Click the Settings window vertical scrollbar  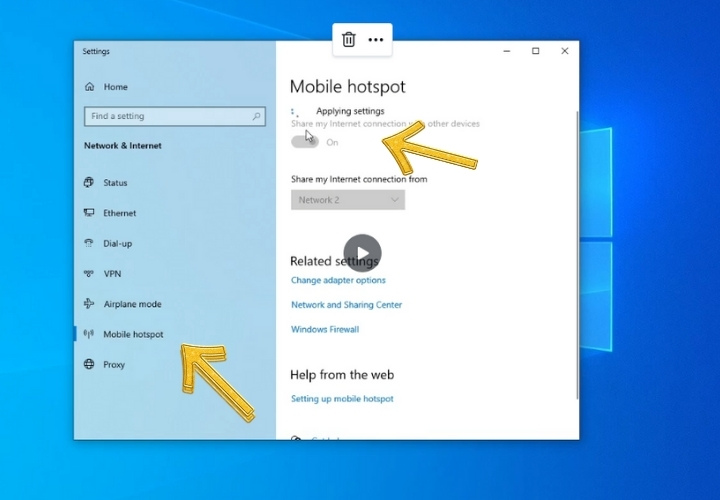(x=575, y=250)
